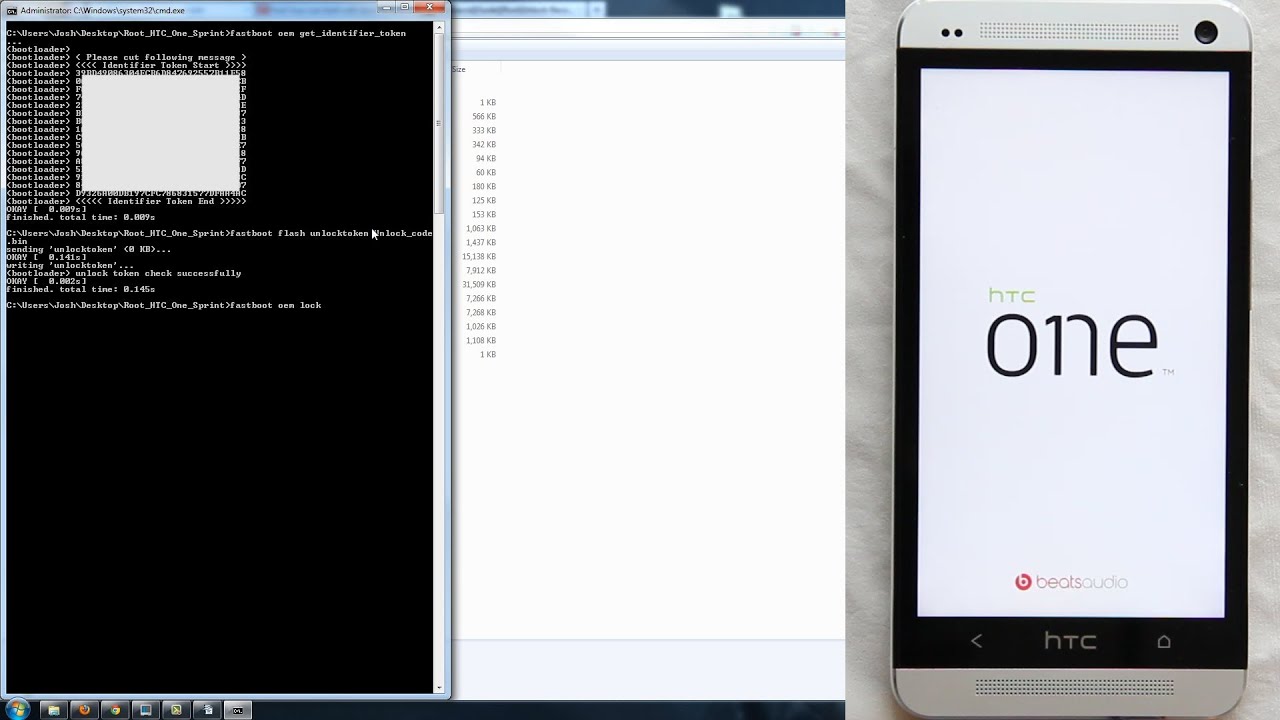Screen dimensions: 1280x720
Task: Select the 342 KB file row in Explorer
Action: tap(484, 144)
